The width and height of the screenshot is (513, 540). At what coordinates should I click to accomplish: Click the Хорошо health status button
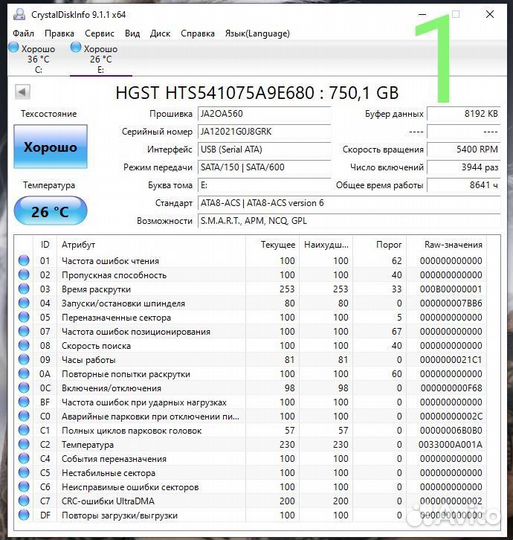point(50,147)
